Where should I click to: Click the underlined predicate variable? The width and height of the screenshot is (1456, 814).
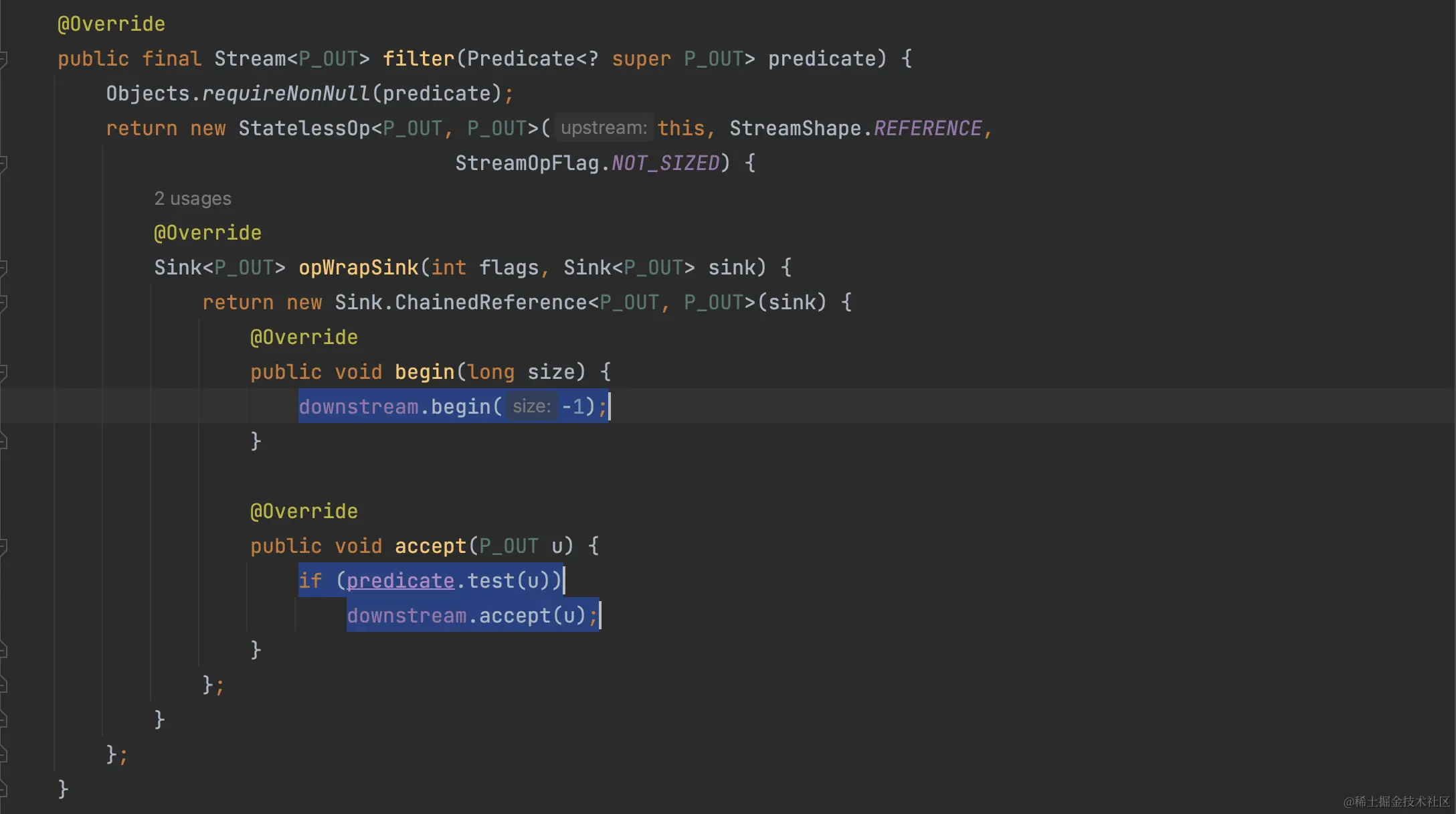click(400, 580)
